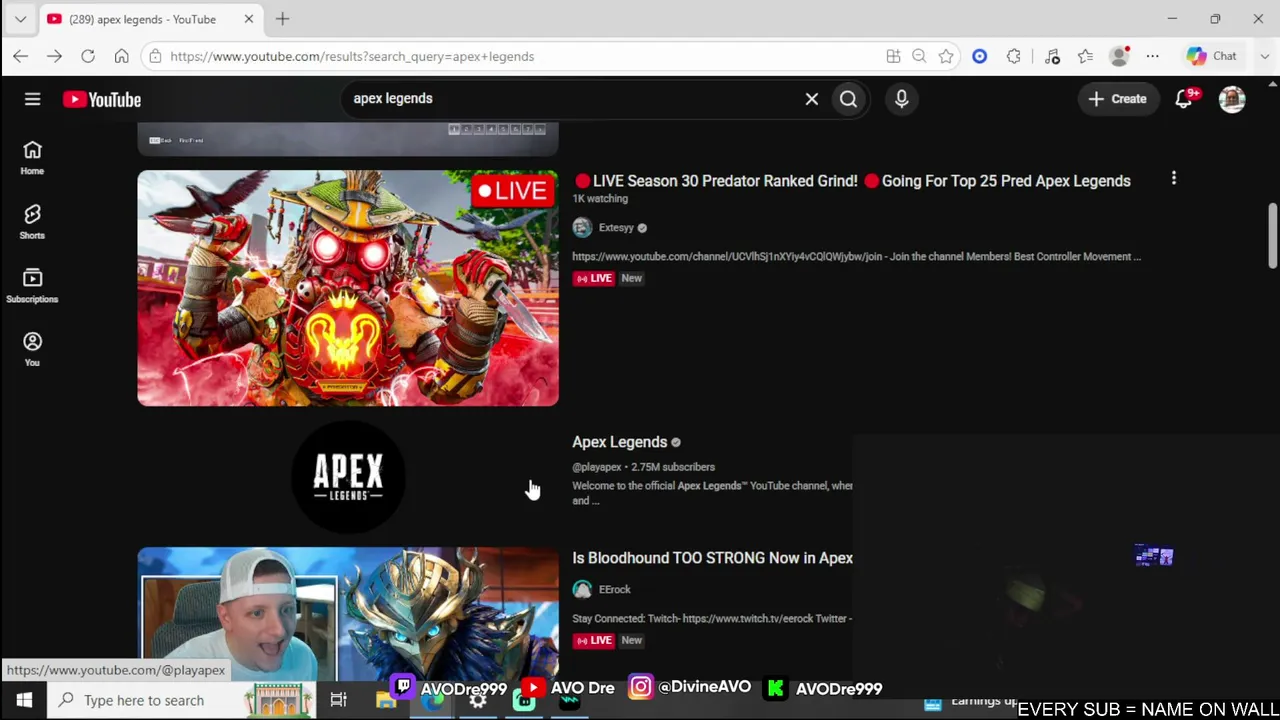Open the browser favorites list icon
The width and height of the screenshot is (1280, 720).
1085,57
